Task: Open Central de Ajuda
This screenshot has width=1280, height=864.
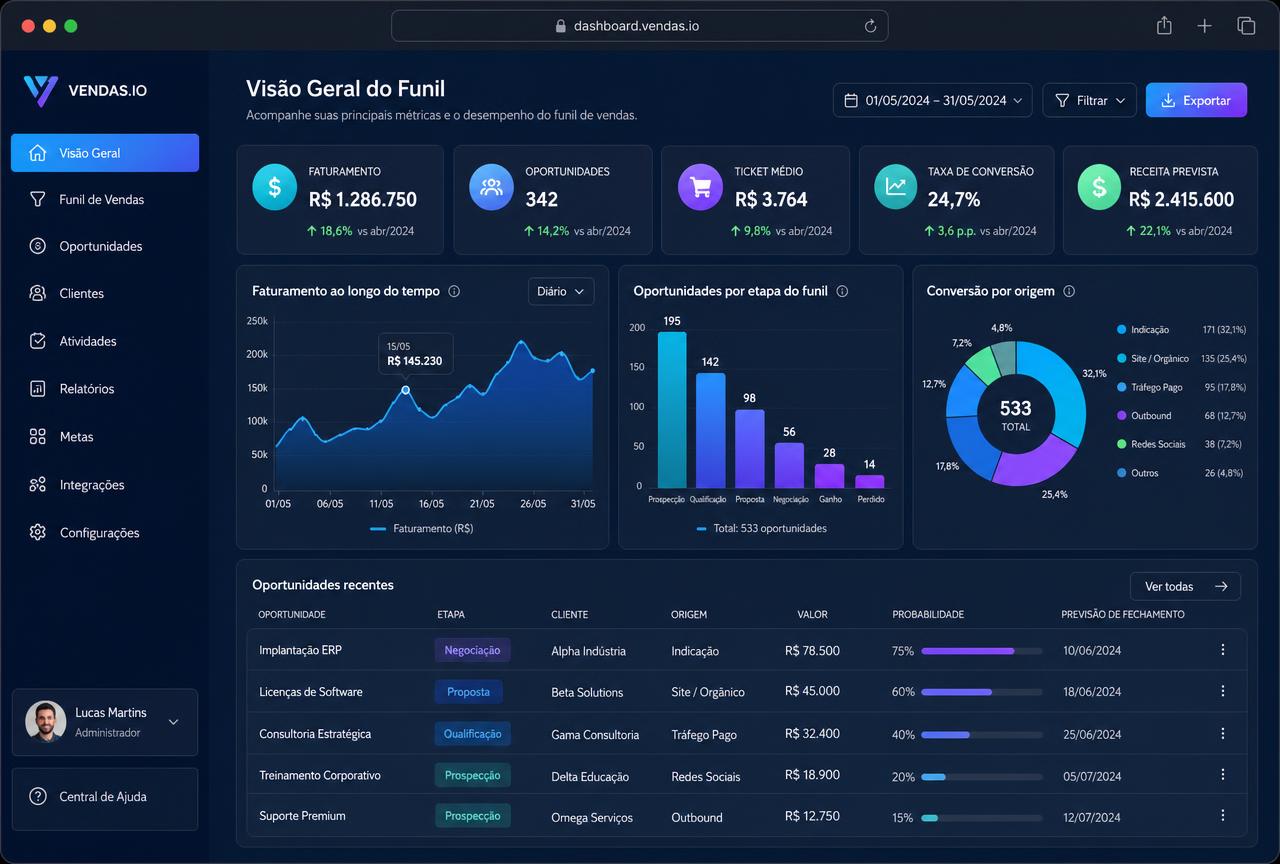Action: click(105, 797)
